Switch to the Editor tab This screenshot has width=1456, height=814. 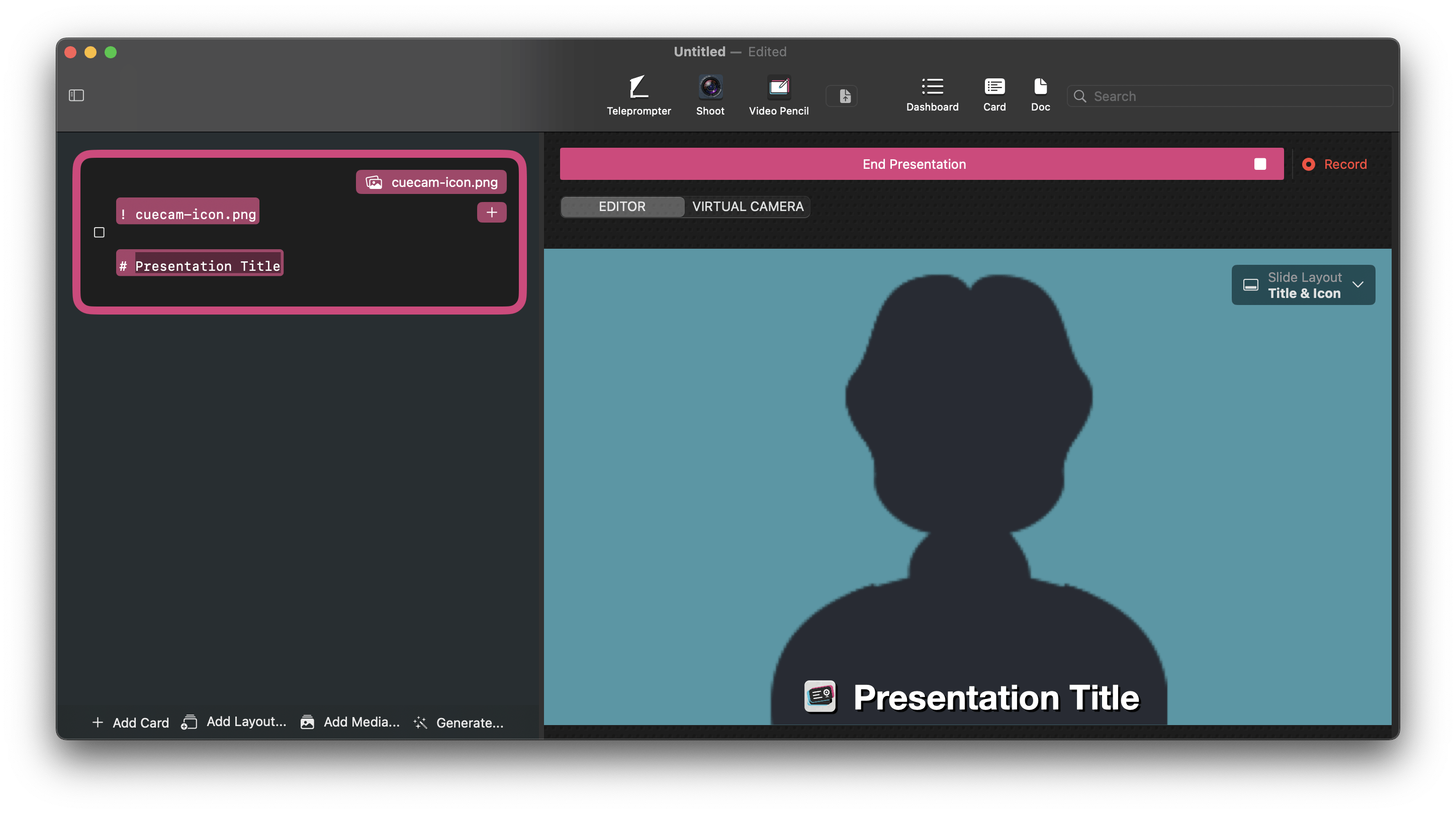[620, 206]
